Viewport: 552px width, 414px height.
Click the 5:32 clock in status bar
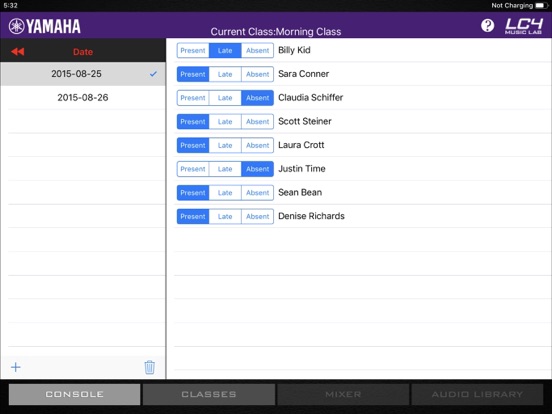[10, 5]
